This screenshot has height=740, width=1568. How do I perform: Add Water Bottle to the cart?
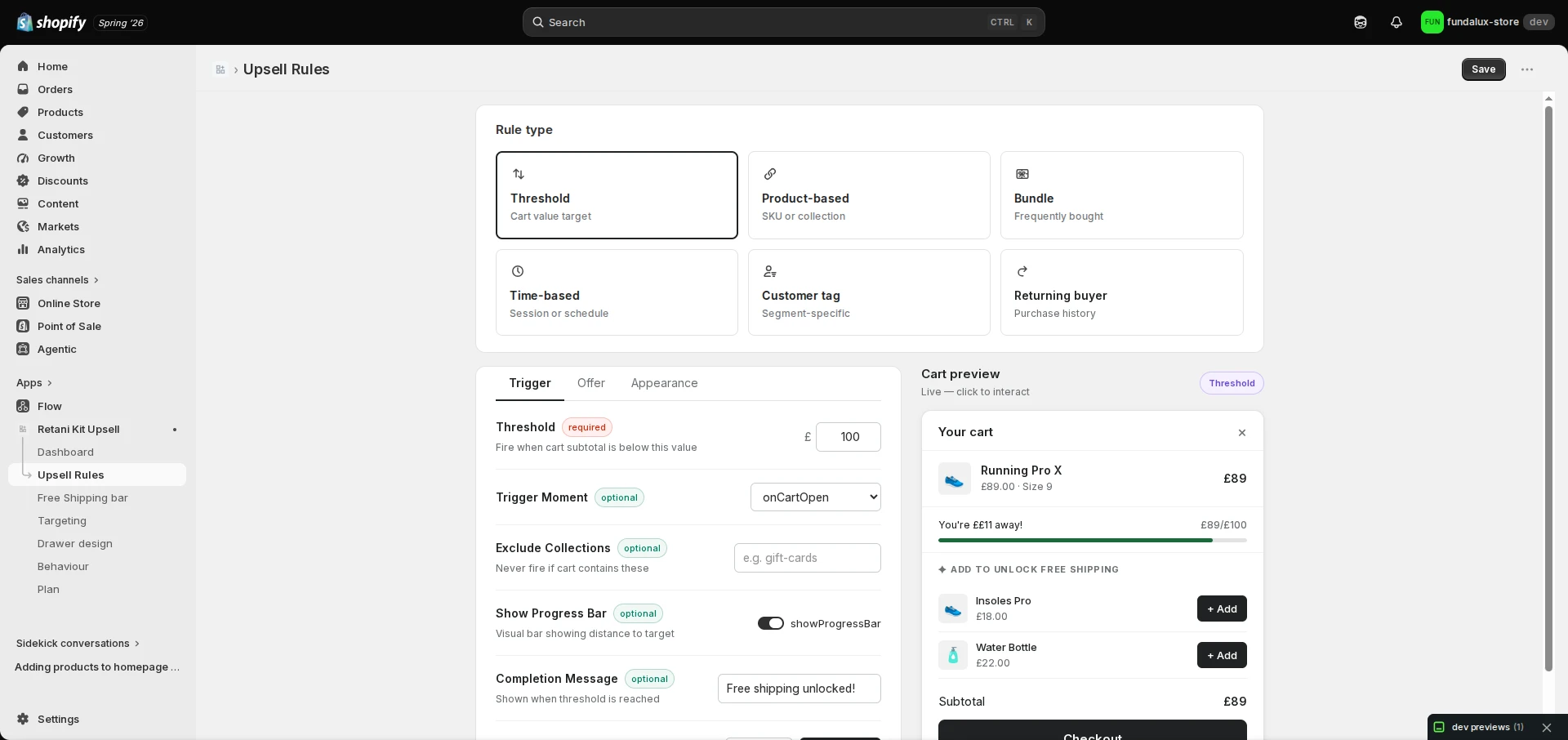1222,655
